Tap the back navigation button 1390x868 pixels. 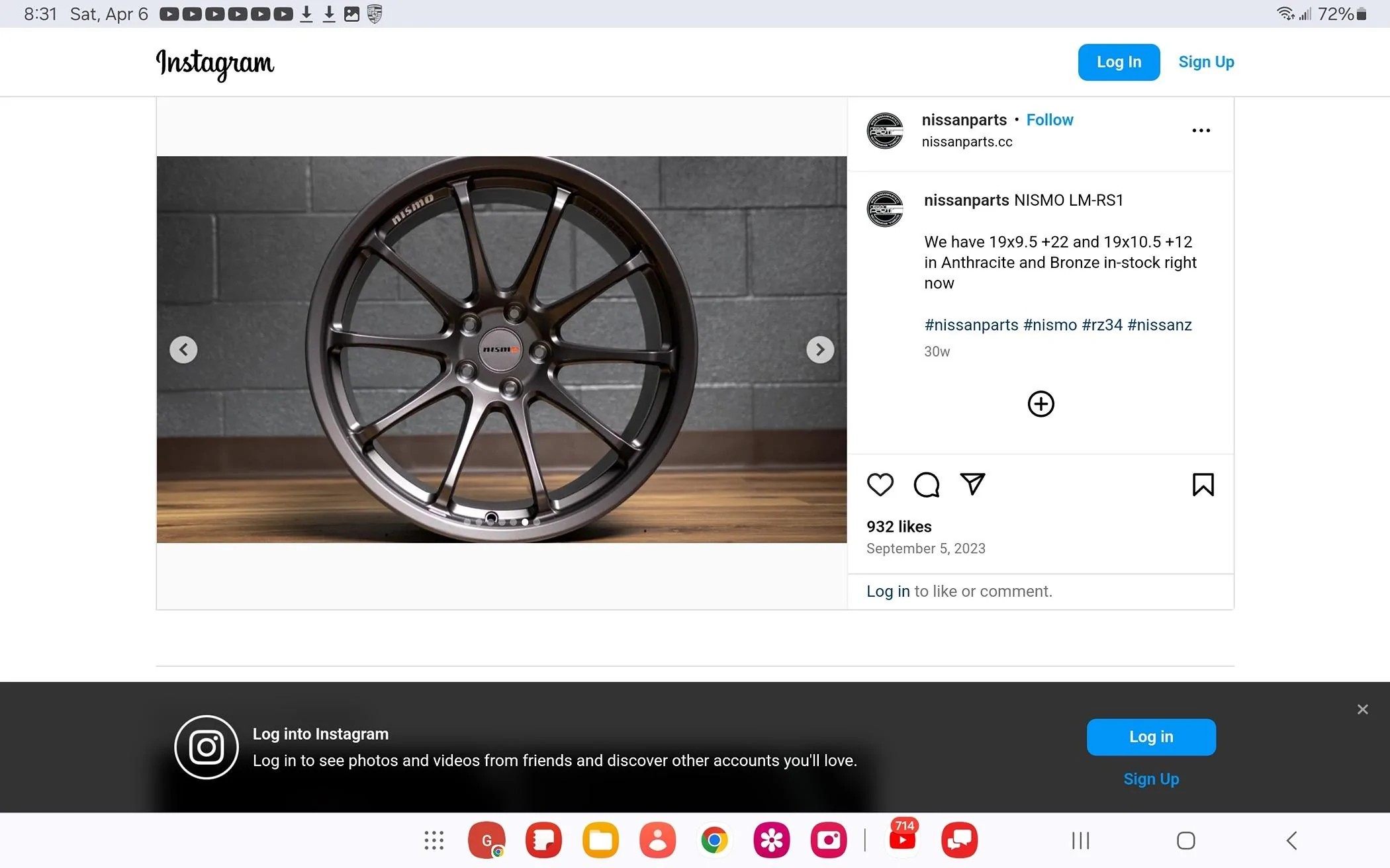pyautogui.click(x=1291, y=840)
